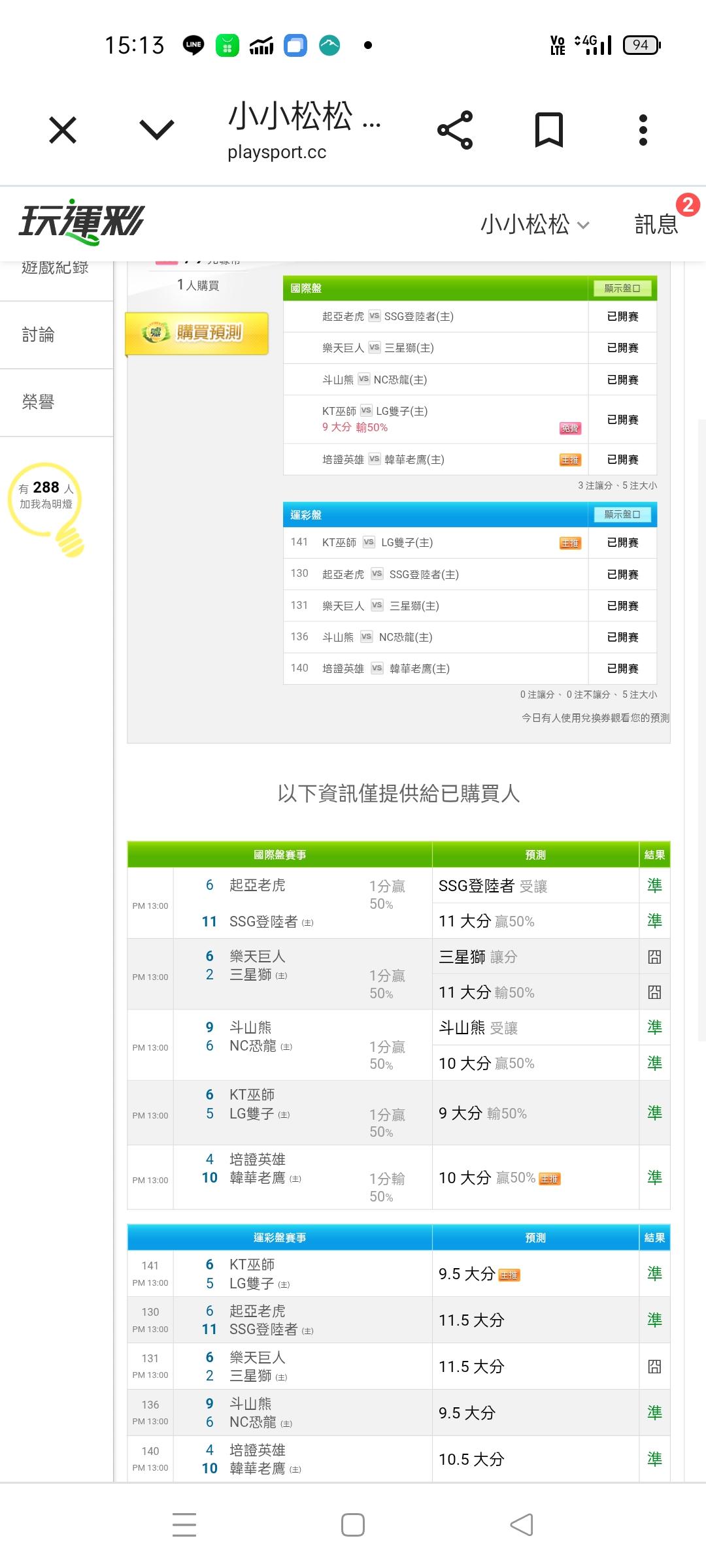Close the browser tab with X icon

point(63,130)
